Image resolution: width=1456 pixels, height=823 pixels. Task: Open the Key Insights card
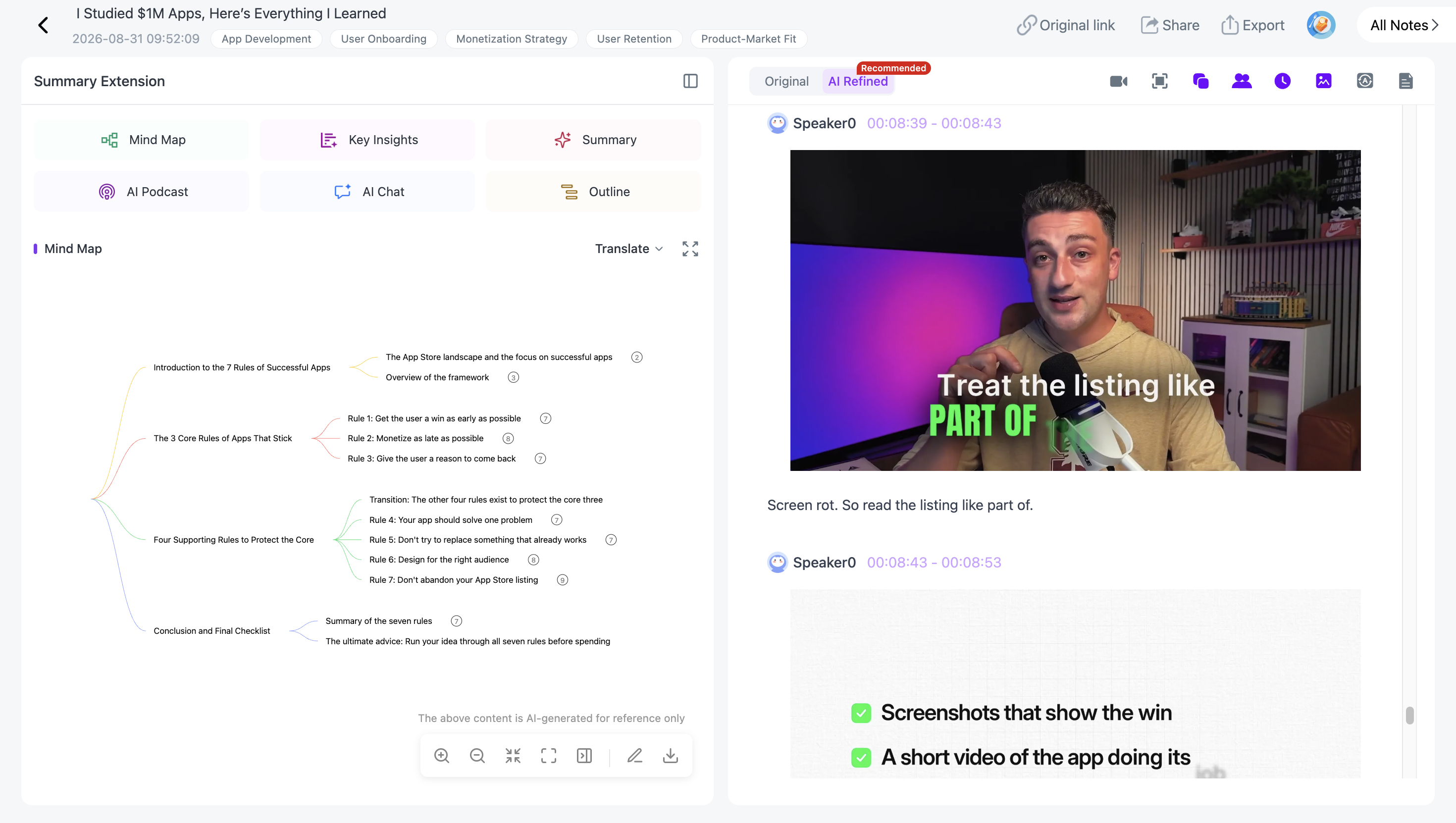367,140
